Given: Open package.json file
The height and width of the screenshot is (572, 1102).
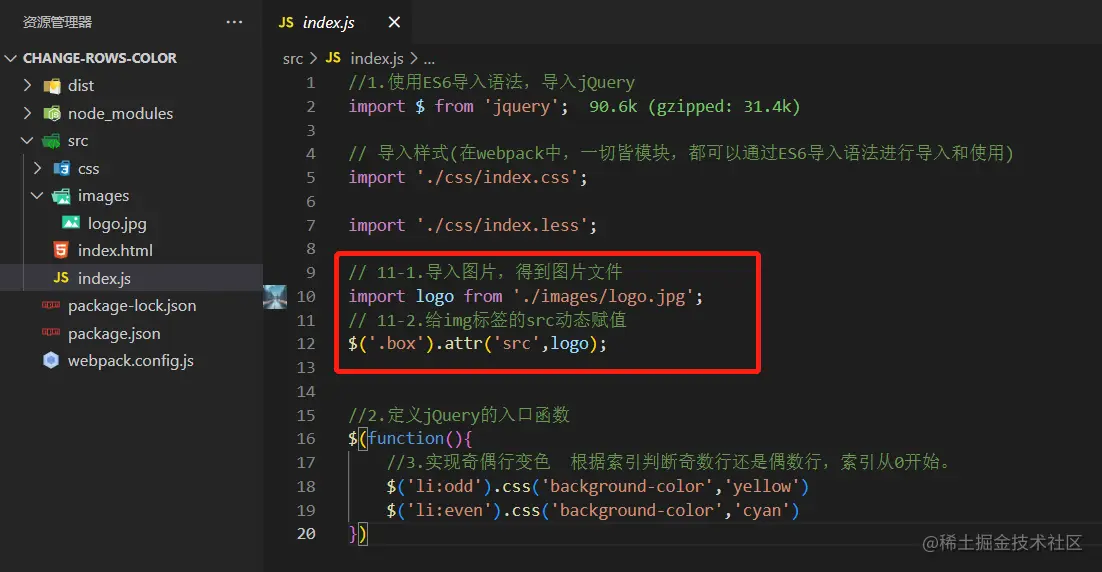Looking at the screenshot, I should pyautogui.click(x=131, y=333).
